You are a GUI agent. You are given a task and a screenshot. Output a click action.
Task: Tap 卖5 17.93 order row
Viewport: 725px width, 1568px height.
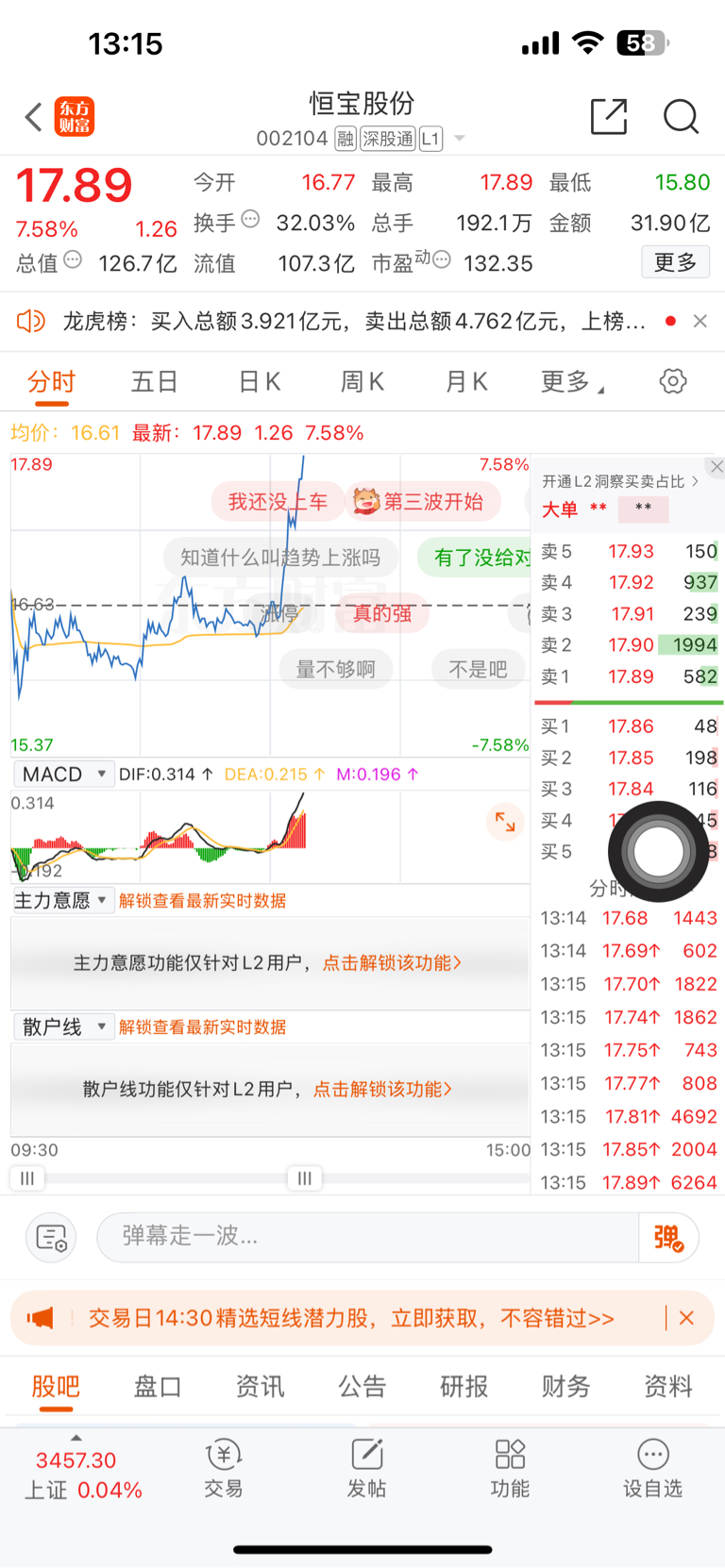click(x=629, y=551)
